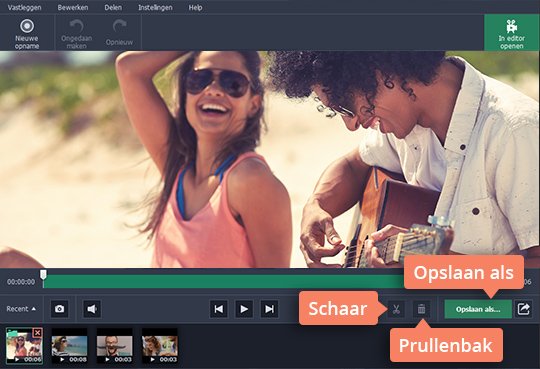
Task: Open the clip with In editor openen
Action: [511, 33]
